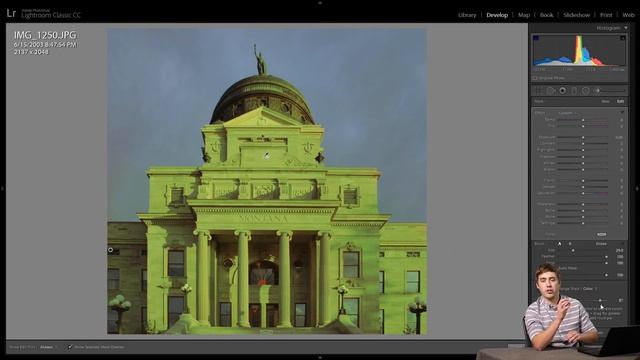The image size is (640, 360).
Task: Collapse the Effect sliders disclosure triangle
Action: pyautogui.click(x=622, y=113)
